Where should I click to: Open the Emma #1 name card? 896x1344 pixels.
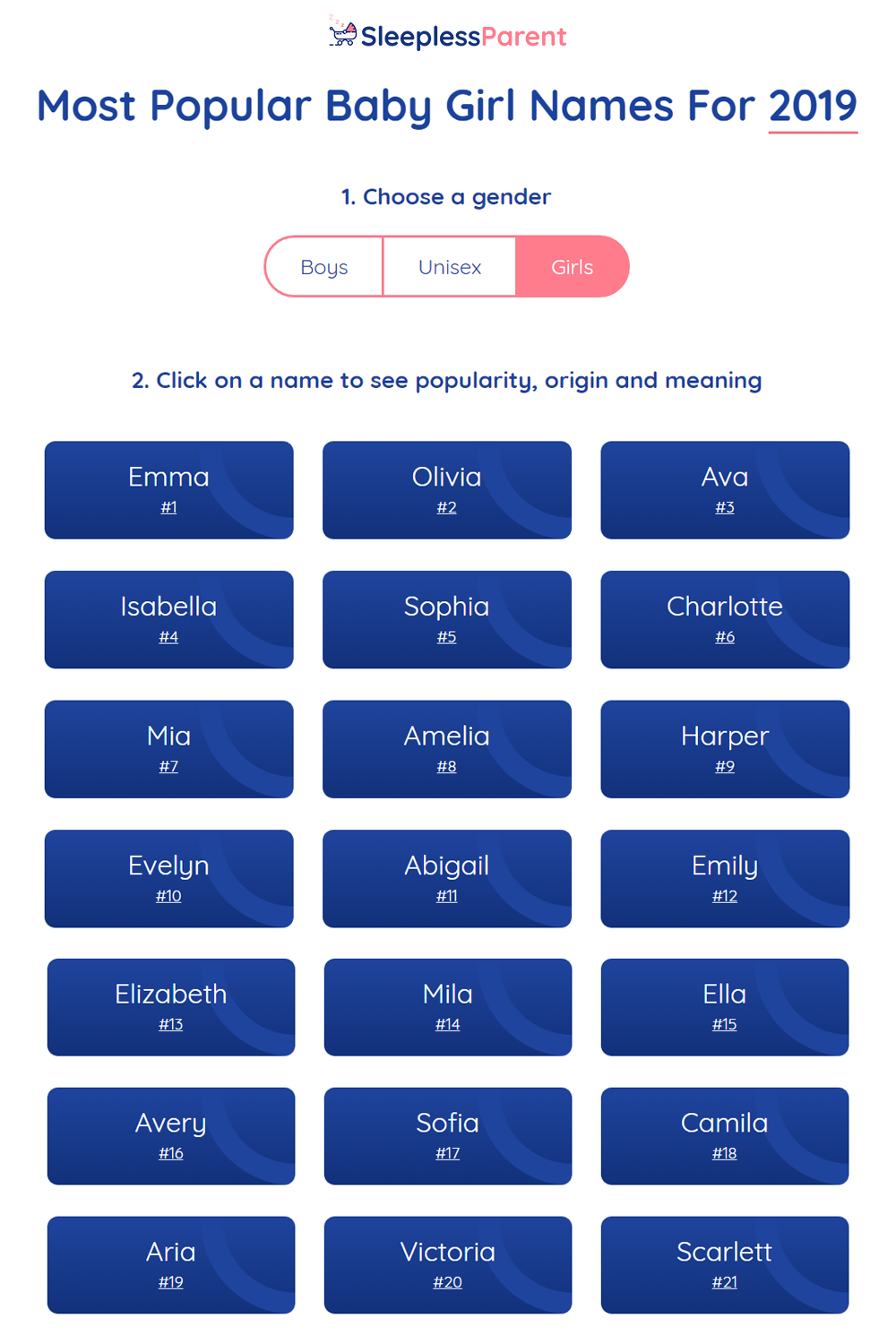click(x=169, y=490)
